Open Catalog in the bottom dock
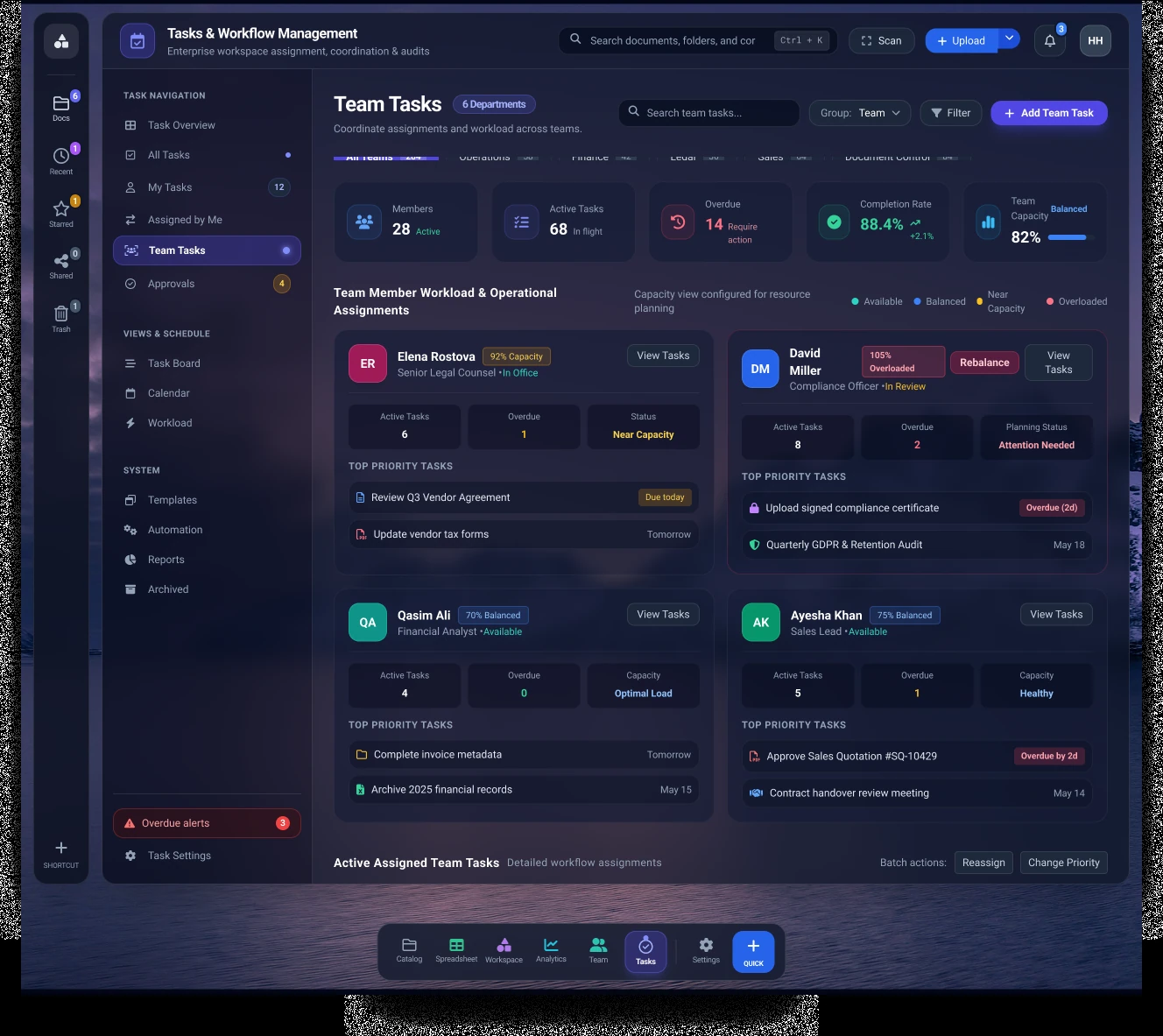1163x1036 pixels. [x=409, y=951]
